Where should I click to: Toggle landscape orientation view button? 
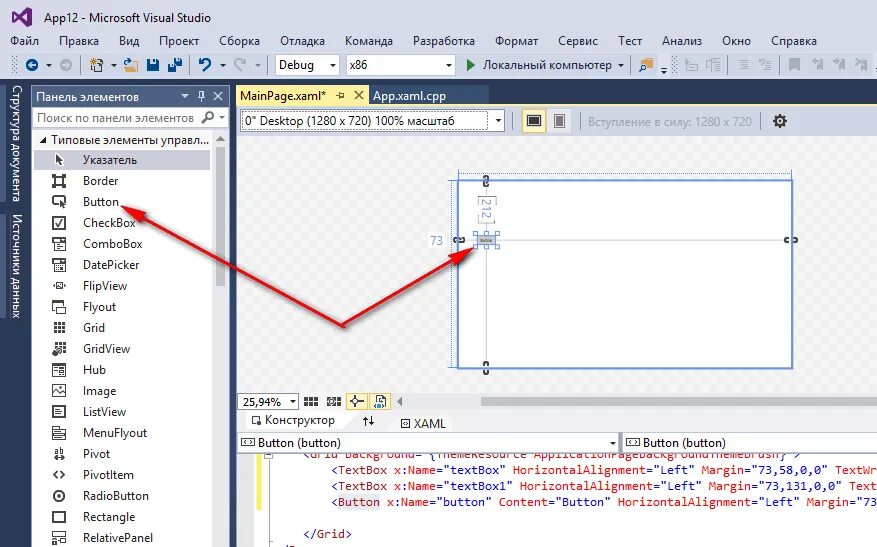coord(534,121)
